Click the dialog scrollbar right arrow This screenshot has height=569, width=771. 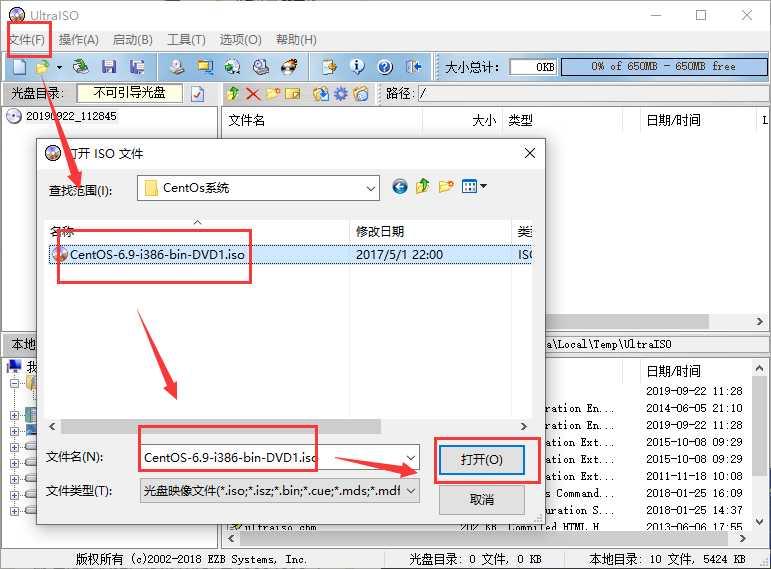(x=524, y=426)
